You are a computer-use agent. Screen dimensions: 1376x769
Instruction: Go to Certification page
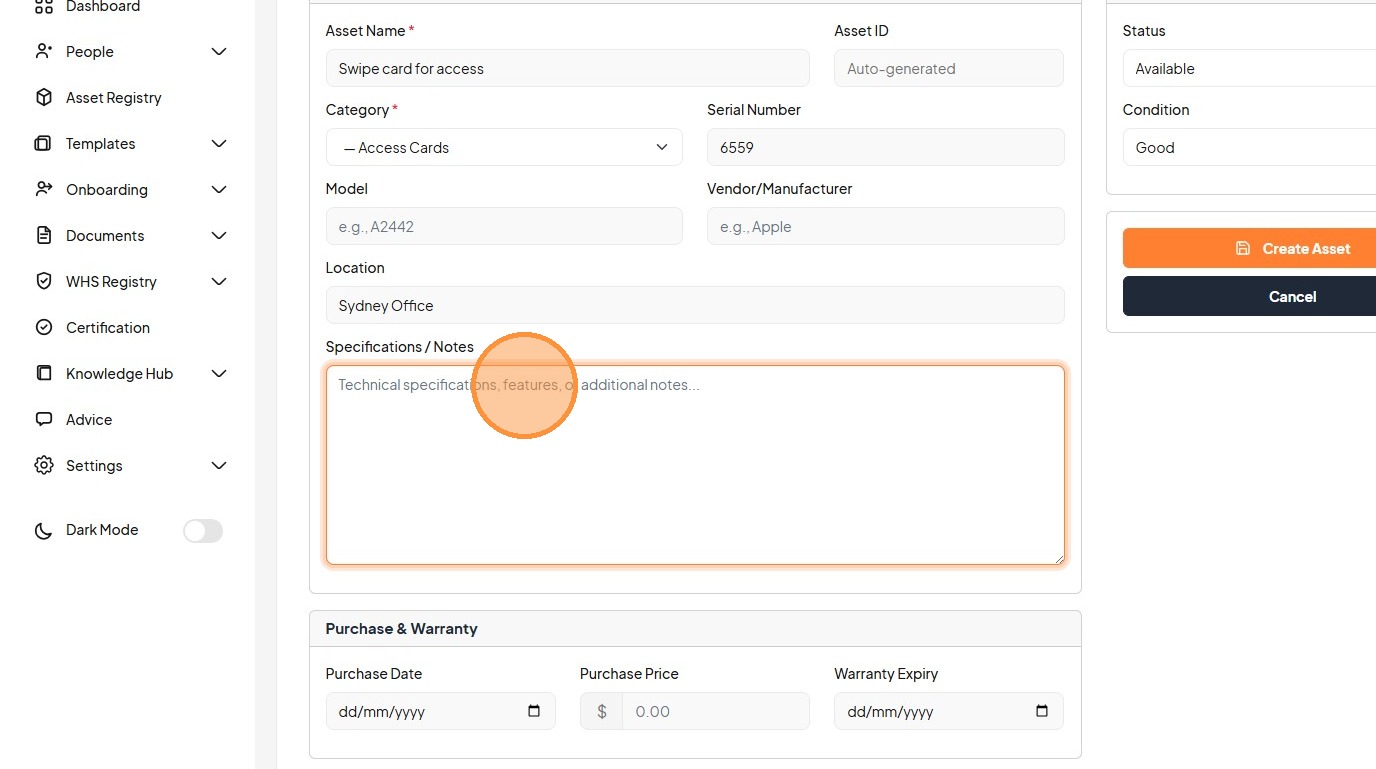click(x=107, y=327)
